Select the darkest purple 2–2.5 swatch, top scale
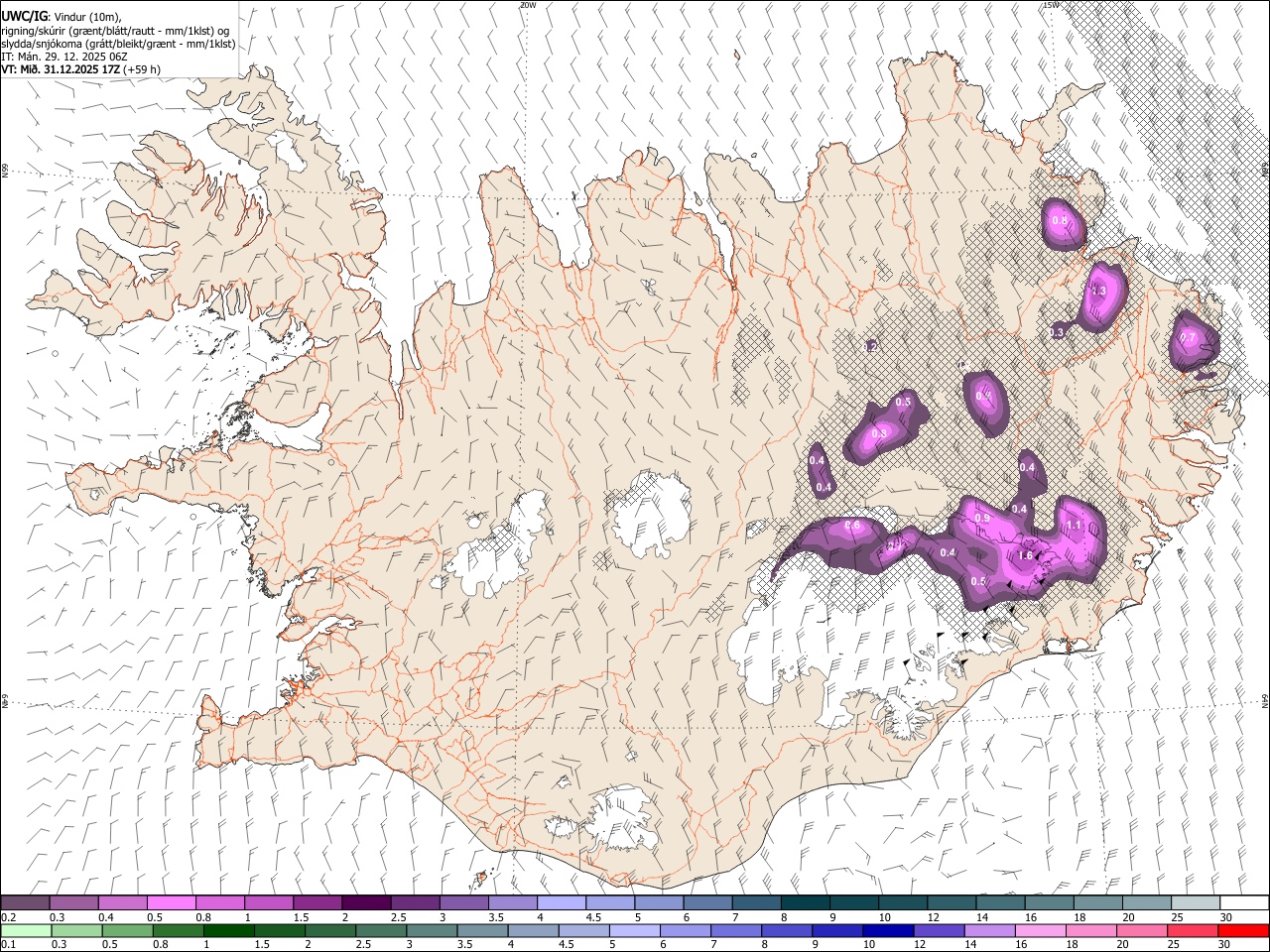The image size is (1270, 952). (365, 902)
